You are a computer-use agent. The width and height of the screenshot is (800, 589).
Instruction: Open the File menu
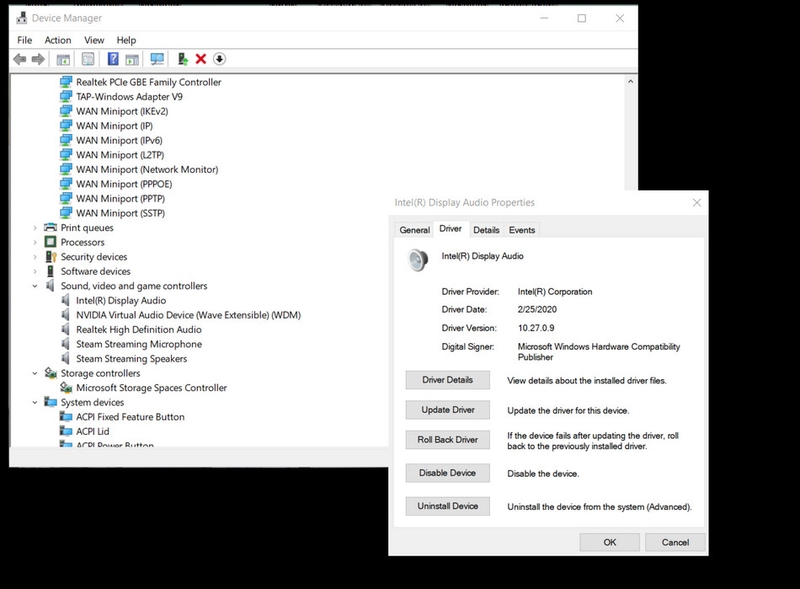pyautogui.click(x=24, y=40)
